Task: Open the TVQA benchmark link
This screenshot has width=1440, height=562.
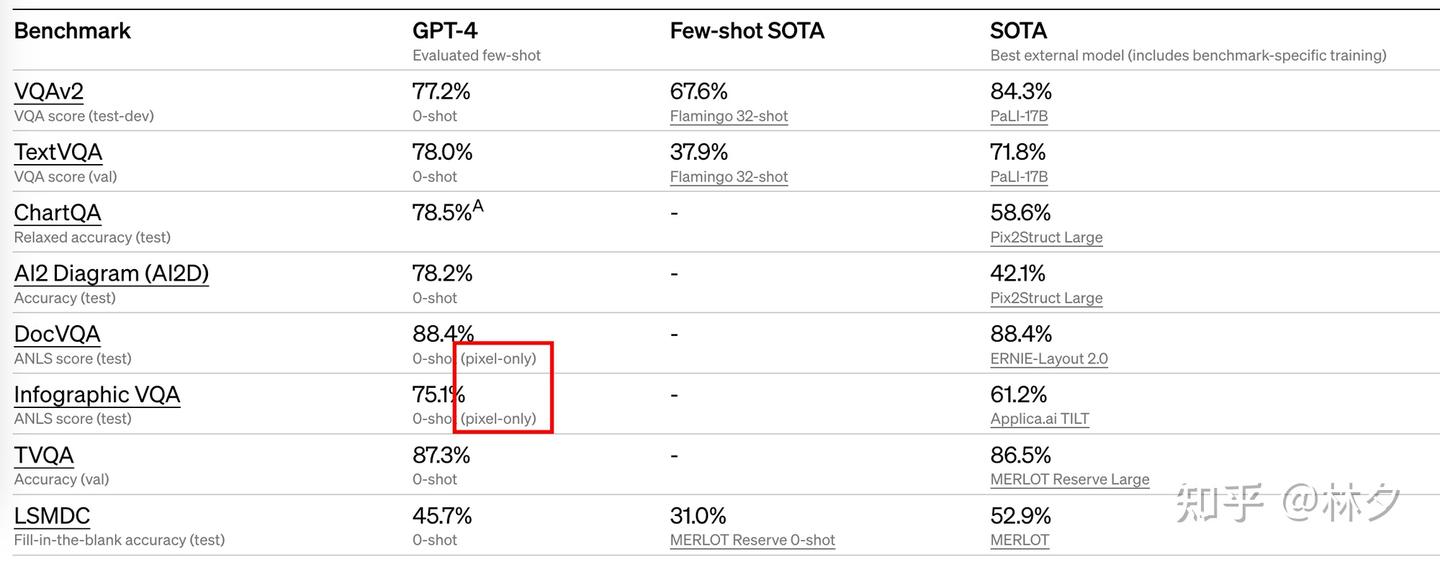Action: coord(44,455)
